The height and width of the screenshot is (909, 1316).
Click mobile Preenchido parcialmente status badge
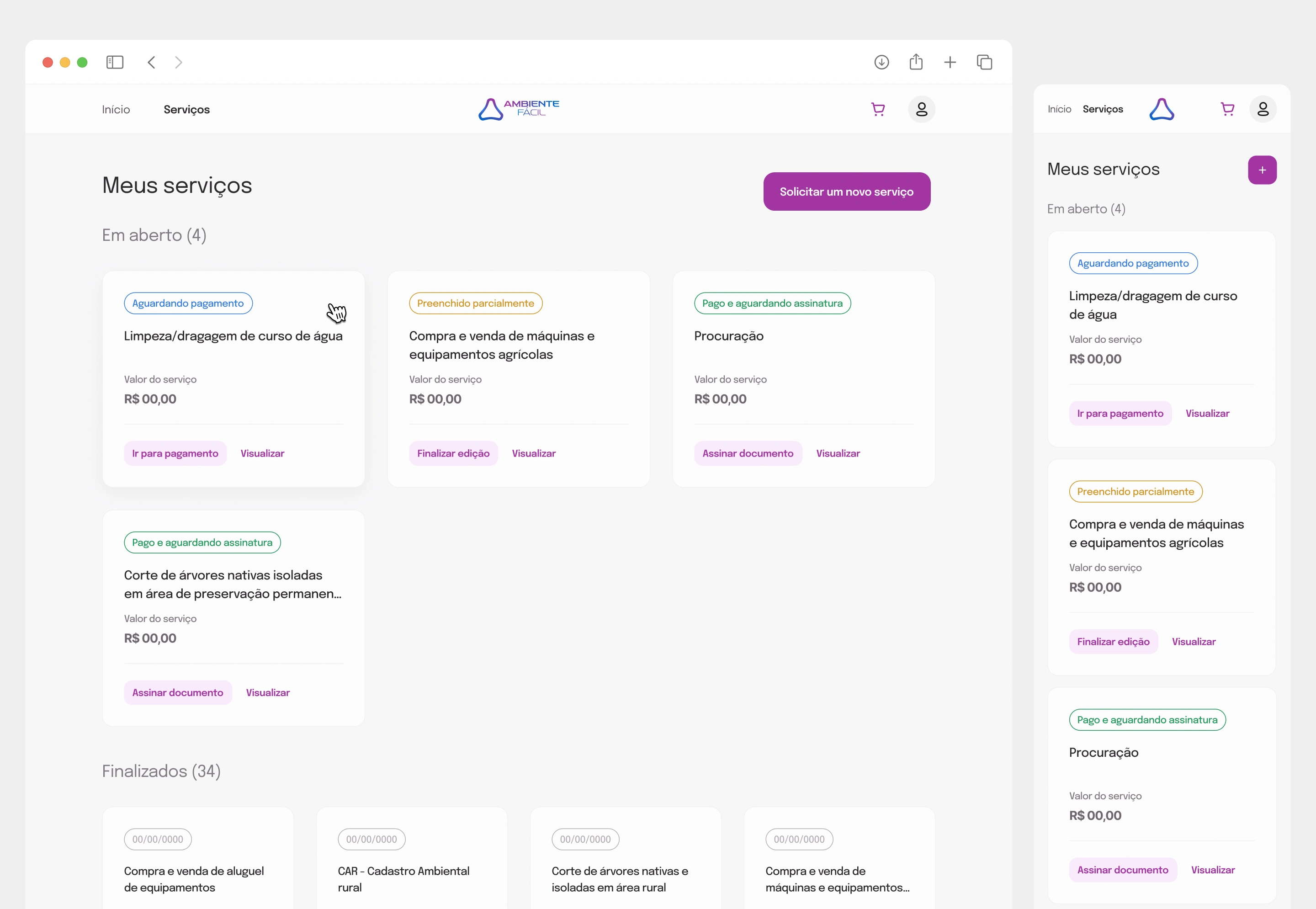(1136, 492)
